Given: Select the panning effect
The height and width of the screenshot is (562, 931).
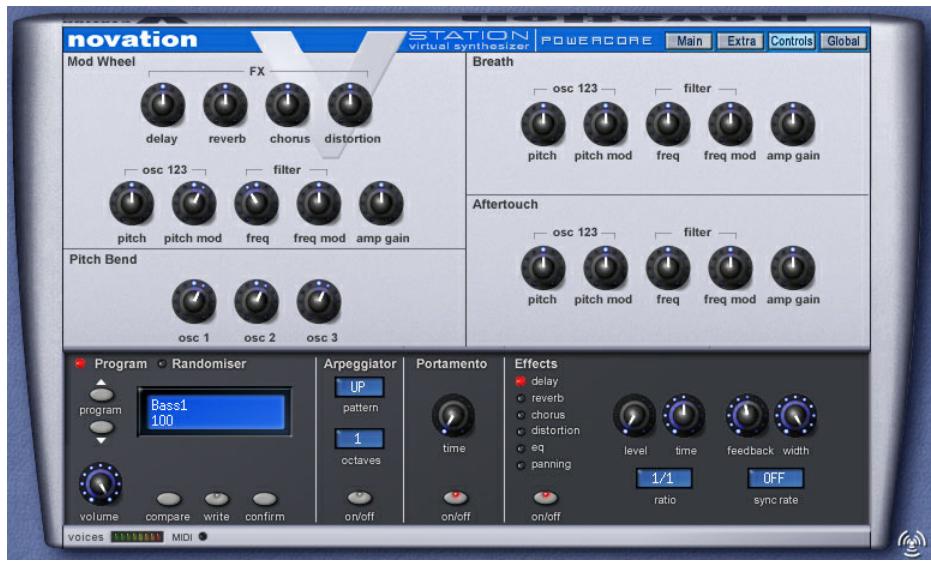Looking at the screenshot, I should (x=521, y=465).
